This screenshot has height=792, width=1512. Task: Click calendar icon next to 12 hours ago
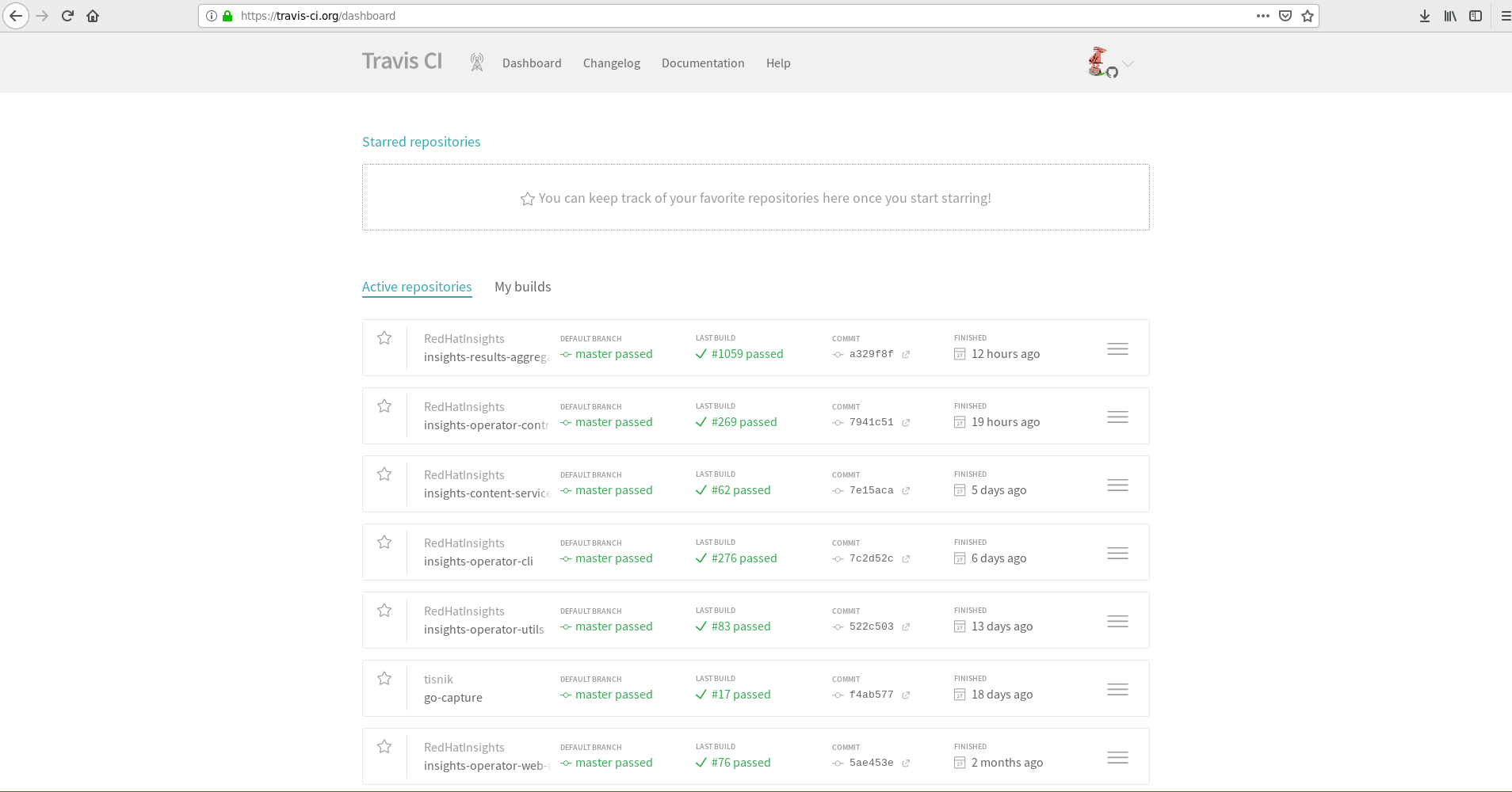pyautogui.click(x=960, y=354)
